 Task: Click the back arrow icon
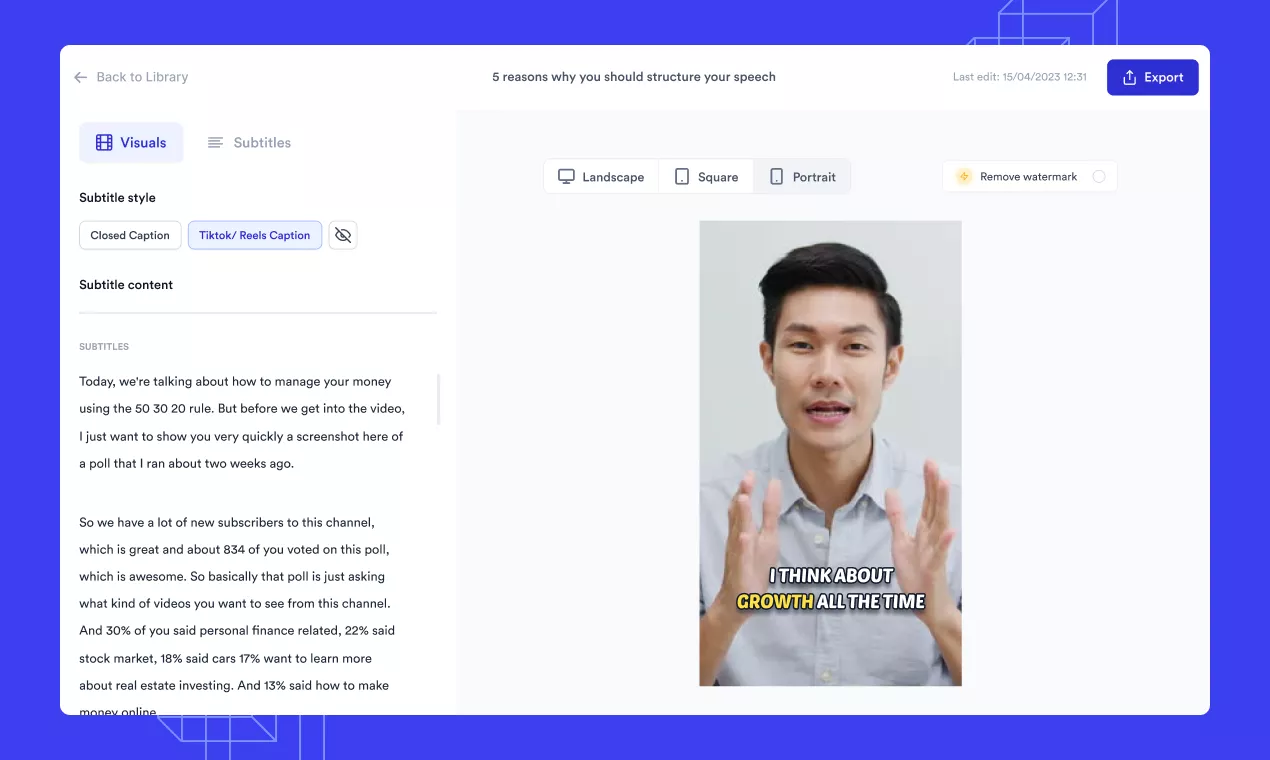[81, 77]
